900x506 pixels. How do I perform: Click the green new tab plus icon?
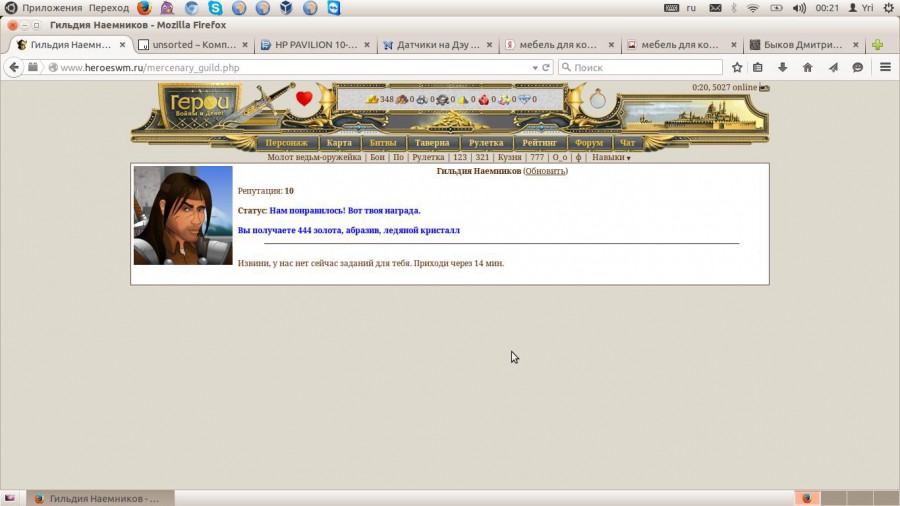pos(877,45)
